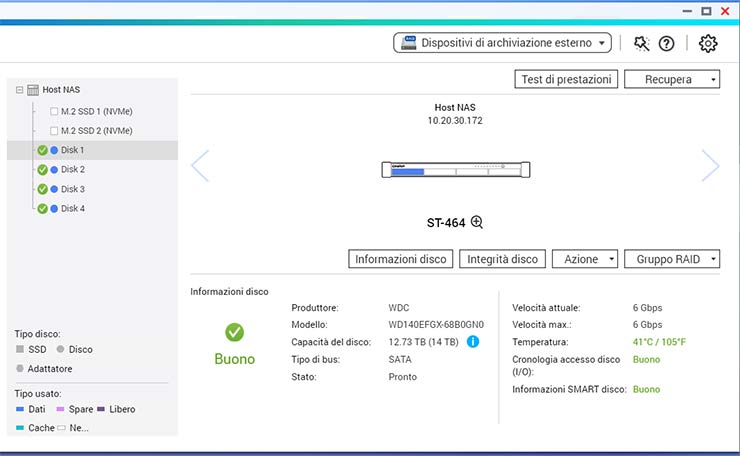
Task: Click the help question mark icon
Action: coord(667,43)
